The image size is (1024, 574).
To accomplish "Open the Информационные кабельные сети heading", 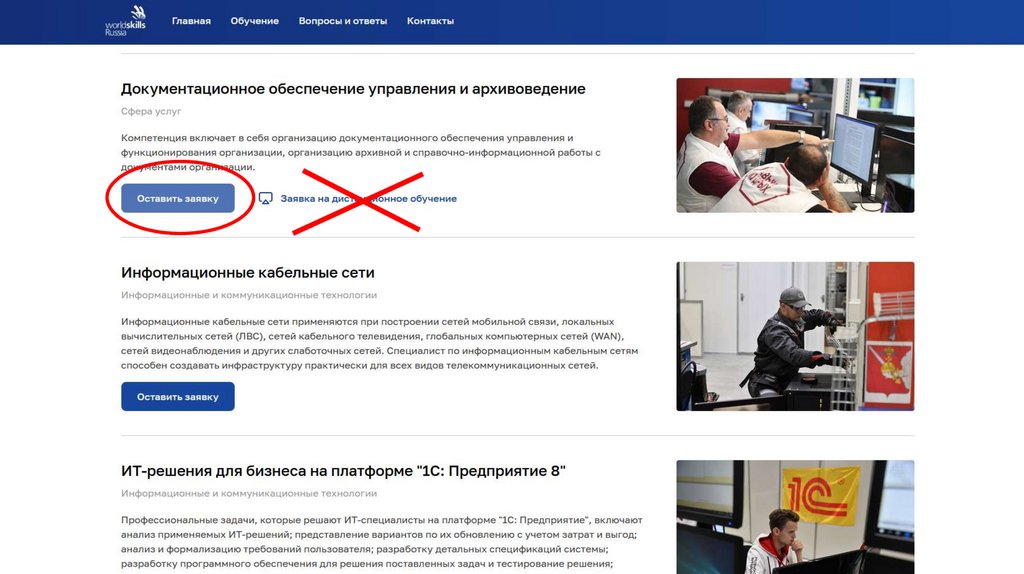I will 248,272.
